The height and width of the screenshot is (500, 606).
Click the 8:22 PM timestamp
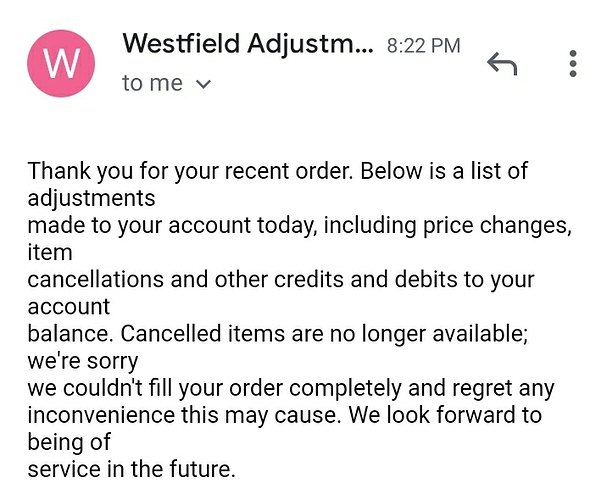(x=424, y=46)
